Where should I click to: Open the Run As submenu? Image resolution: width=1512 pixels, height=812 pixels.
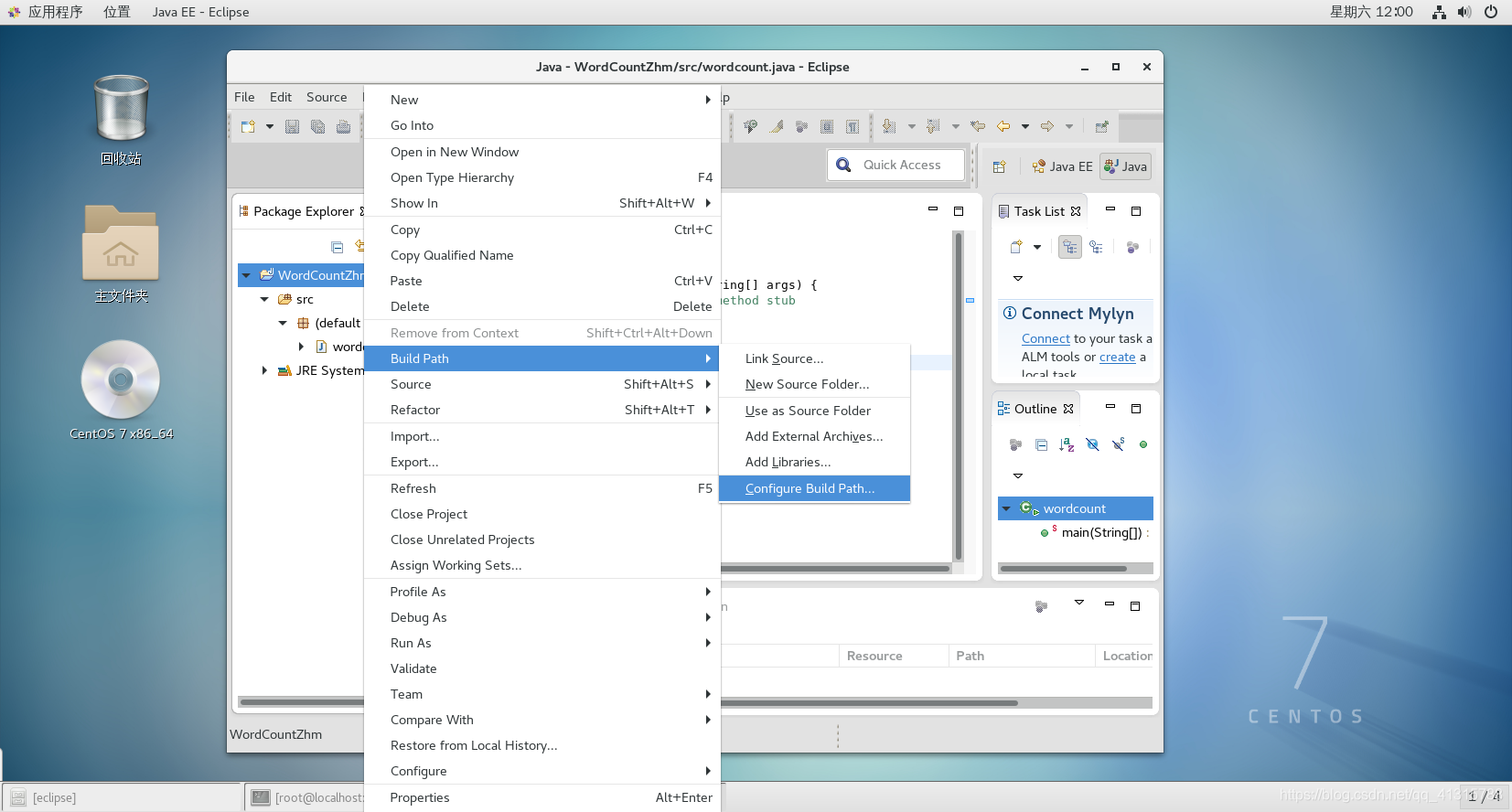542,643
